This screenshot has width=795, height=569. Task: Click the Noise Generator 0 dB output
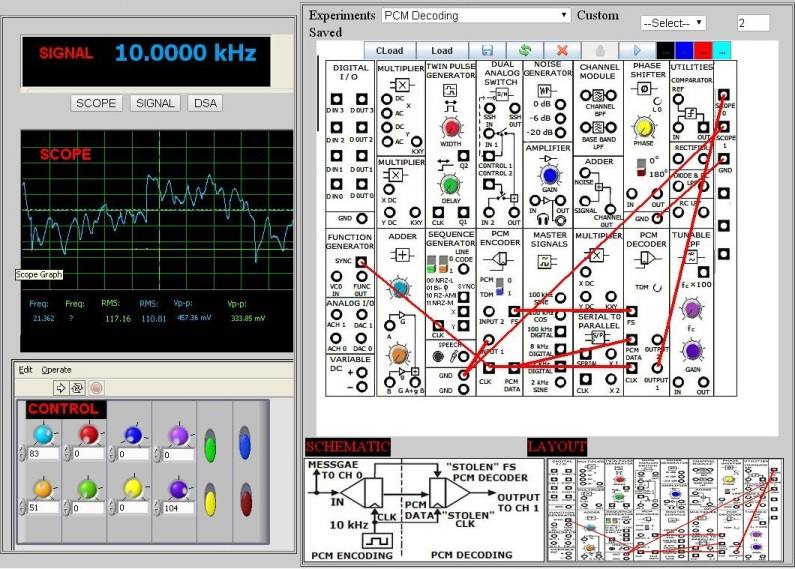click(560, 104)
